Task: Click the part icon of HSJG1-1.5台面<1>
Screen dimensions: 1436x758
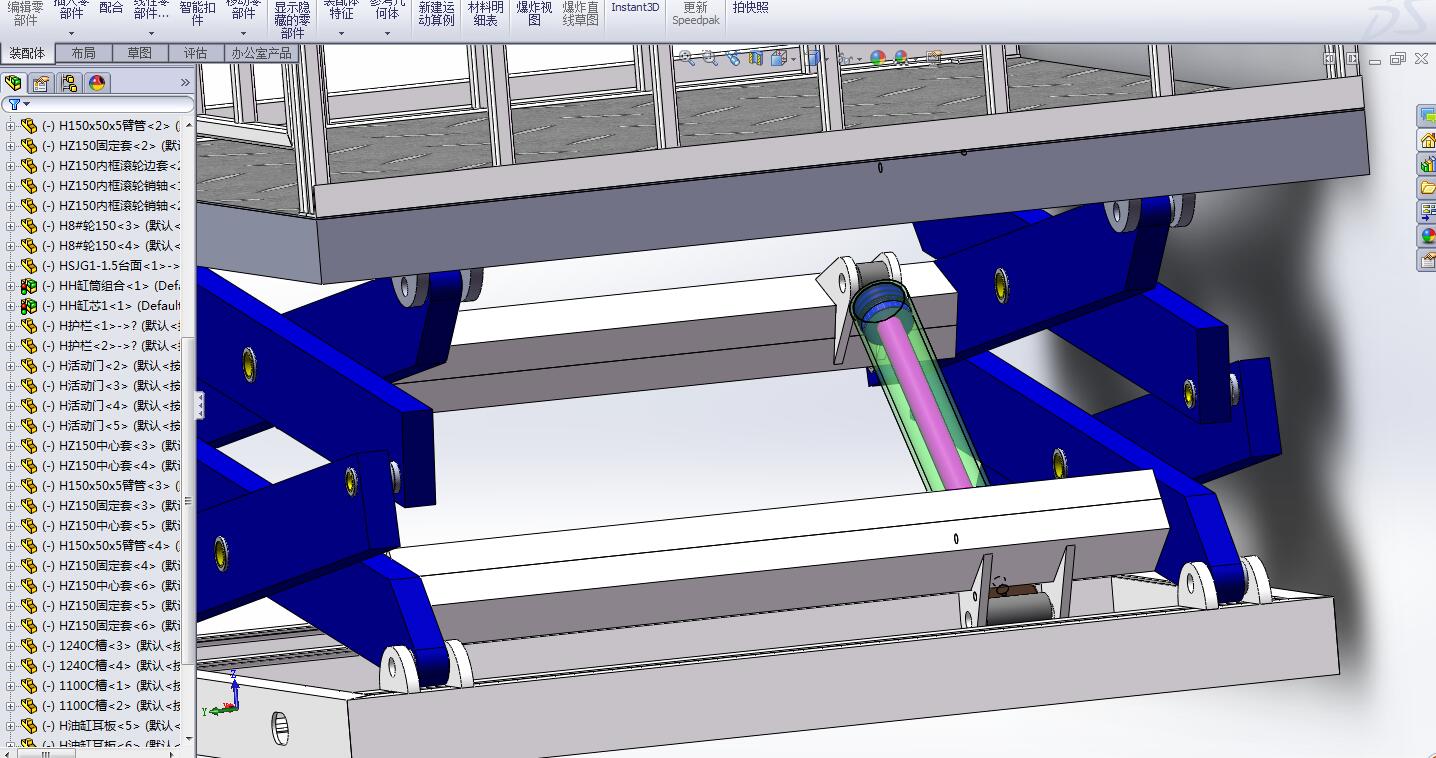Action: coord(29,266)
